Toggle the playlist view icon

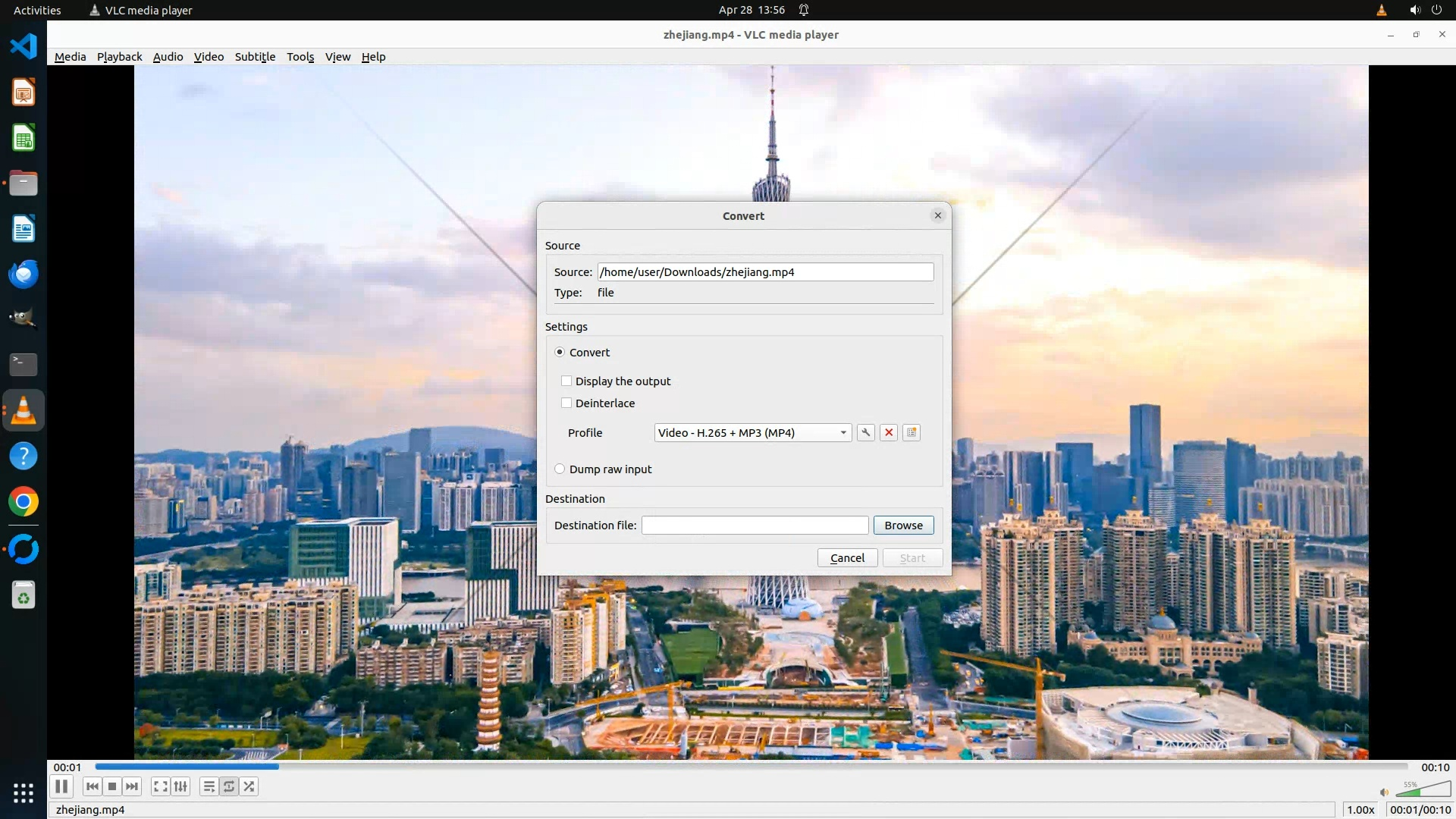click(209, 786)
